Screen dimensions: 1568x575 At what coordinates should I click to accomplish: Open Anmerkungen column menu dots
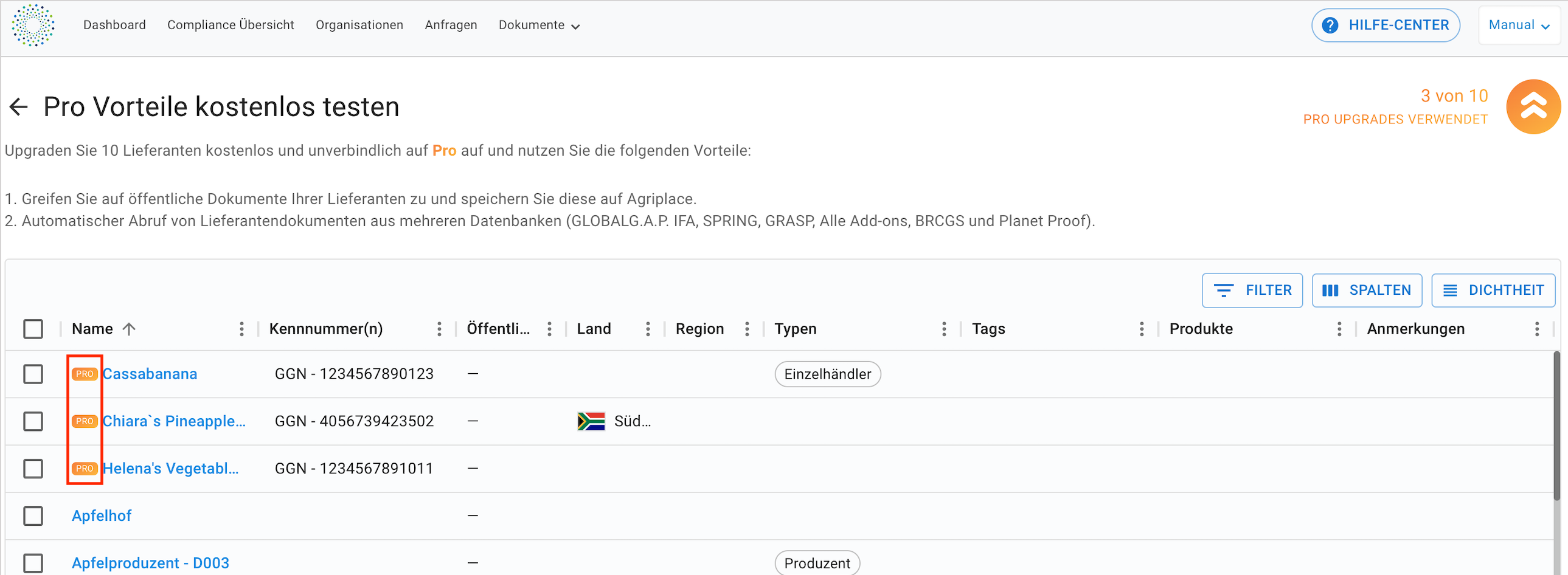[x=1537, y=329]
